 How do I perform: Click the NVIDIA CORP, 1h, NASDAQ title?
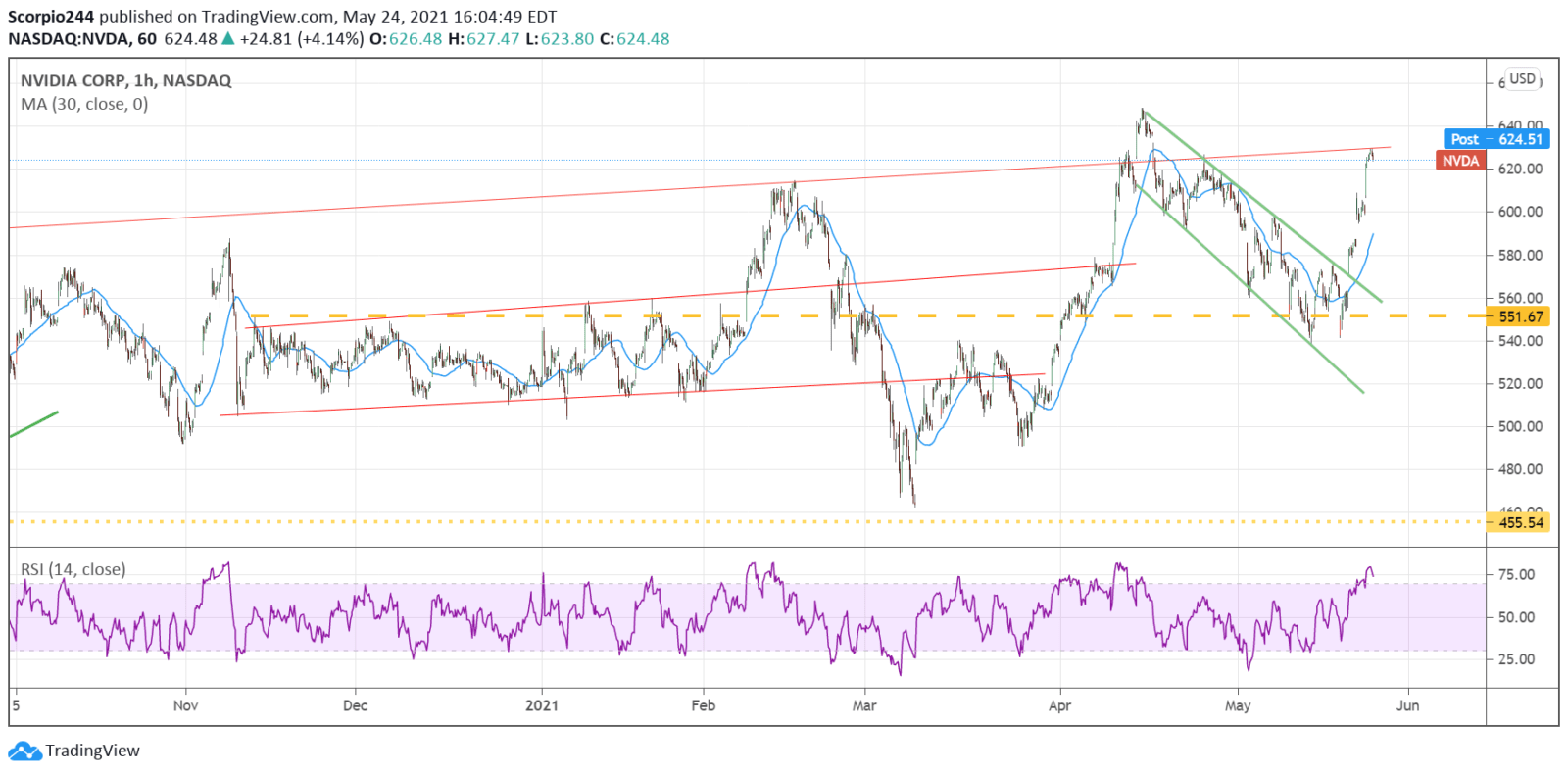(x=126, y=81)
